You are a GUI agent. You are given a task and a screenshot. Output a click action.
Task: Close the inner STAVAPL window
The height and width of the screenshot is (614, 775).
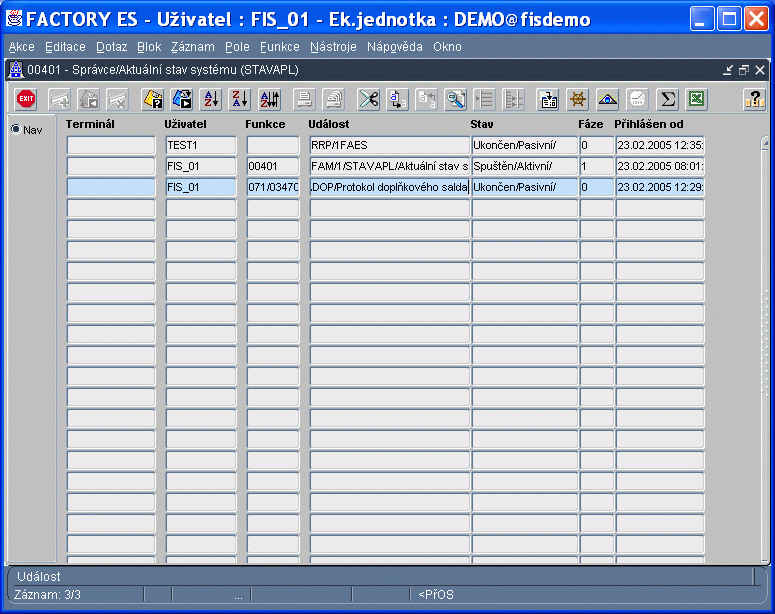(x=760, y=70)
